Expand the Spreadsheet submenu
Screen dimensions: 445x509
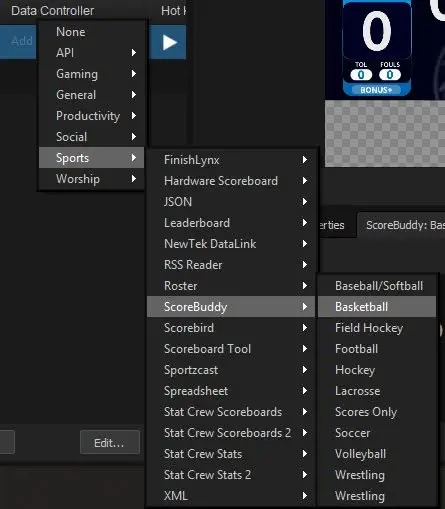coord(231,391)
